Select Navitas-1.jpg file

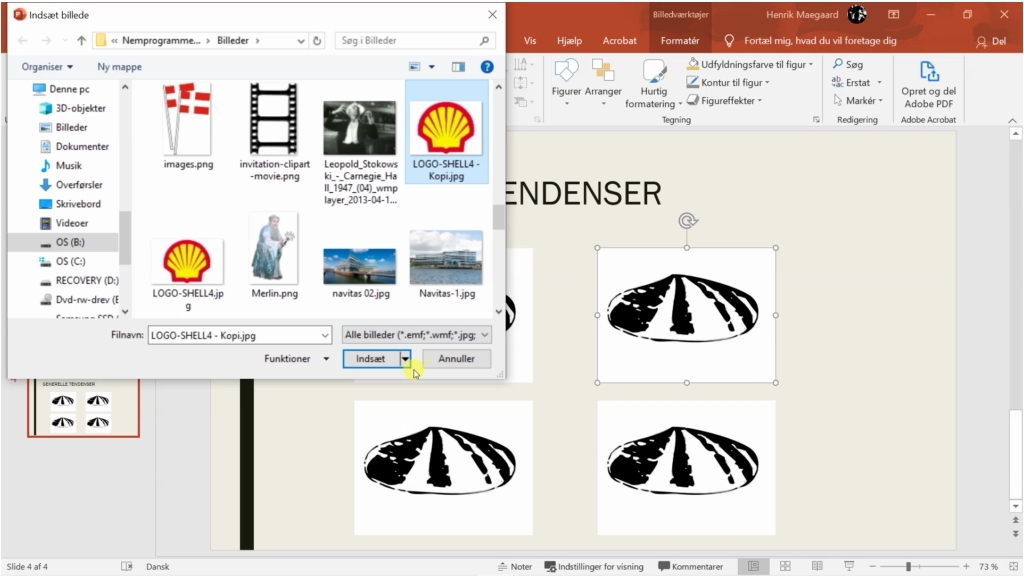447,264
